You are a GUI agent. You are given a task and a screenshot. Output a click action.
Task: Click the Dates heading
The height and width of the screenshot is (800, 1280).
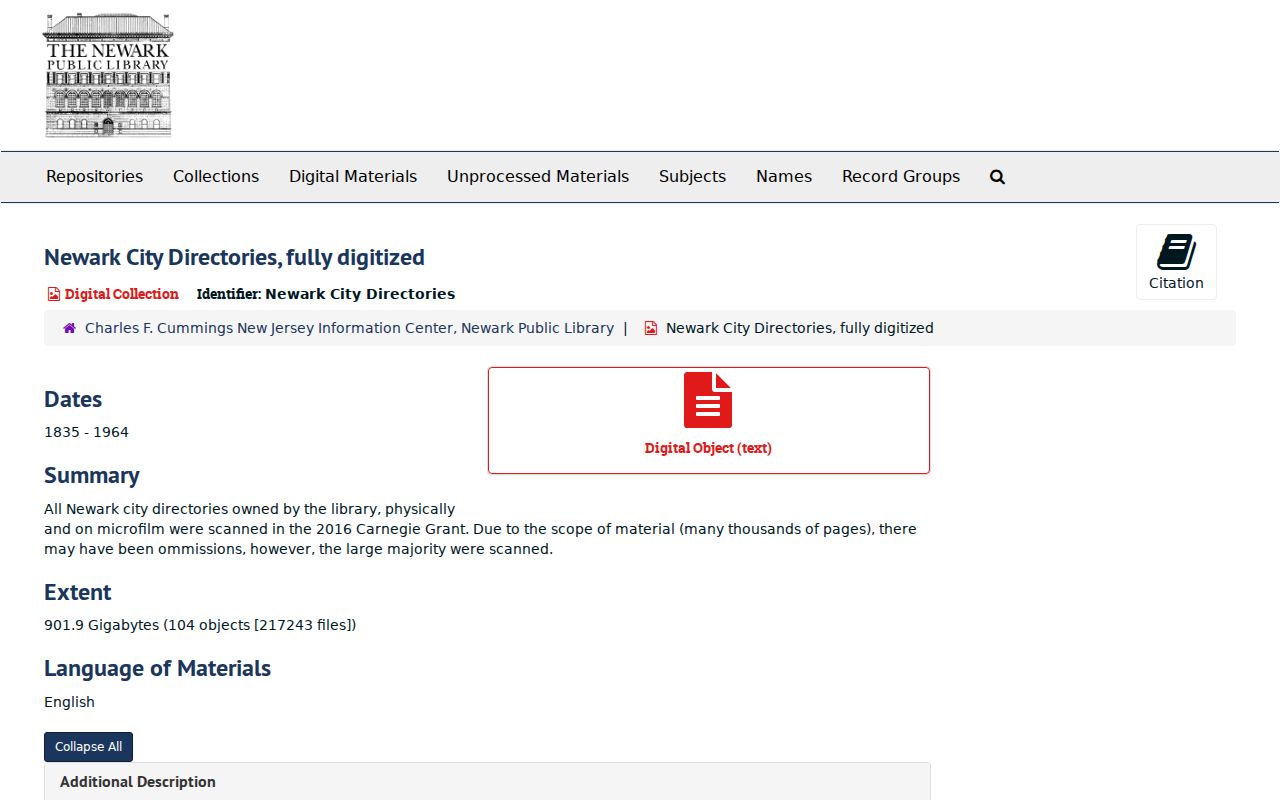pyautogui.click(x=73, y=399)
